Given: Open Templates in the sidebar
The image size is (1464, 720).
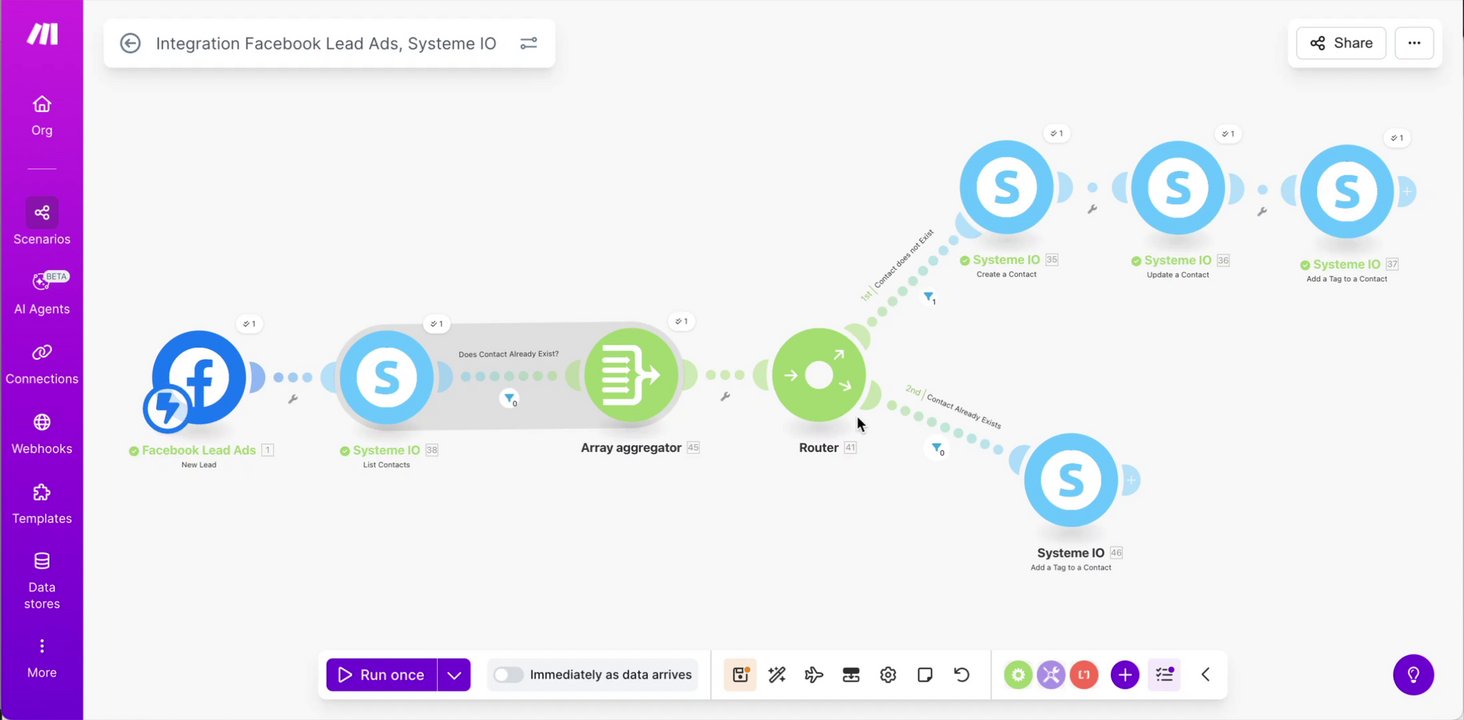Looking at the screenshot, I should tap(42, 502).
